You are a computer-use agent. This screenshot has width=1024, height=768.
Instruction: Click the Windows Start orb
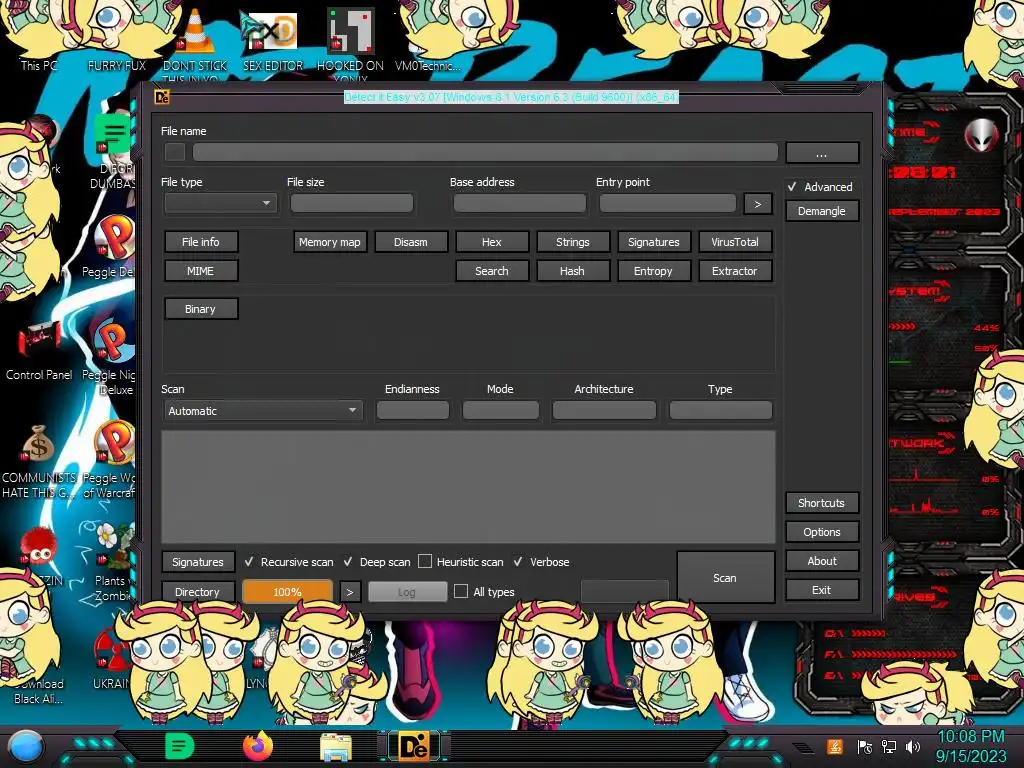tap(26, 746)
